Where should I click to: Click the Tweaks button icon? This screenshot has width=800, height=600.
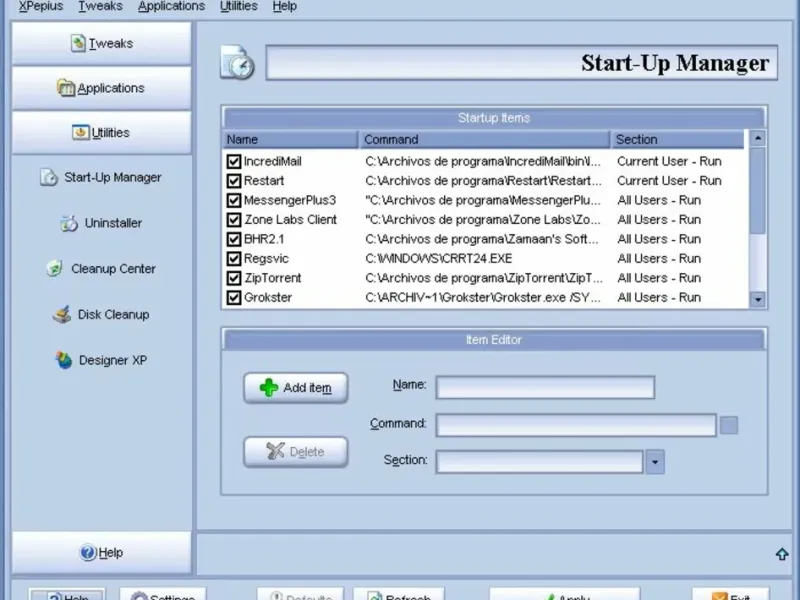click(x=78, y=43)
